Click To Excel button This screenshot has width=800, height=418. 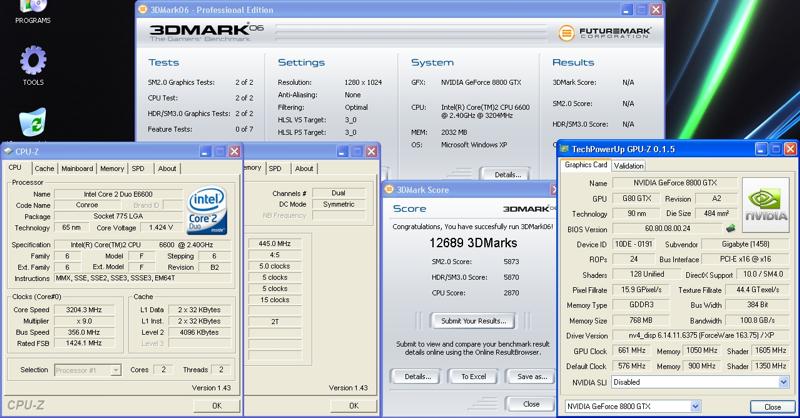click(473, 377)
